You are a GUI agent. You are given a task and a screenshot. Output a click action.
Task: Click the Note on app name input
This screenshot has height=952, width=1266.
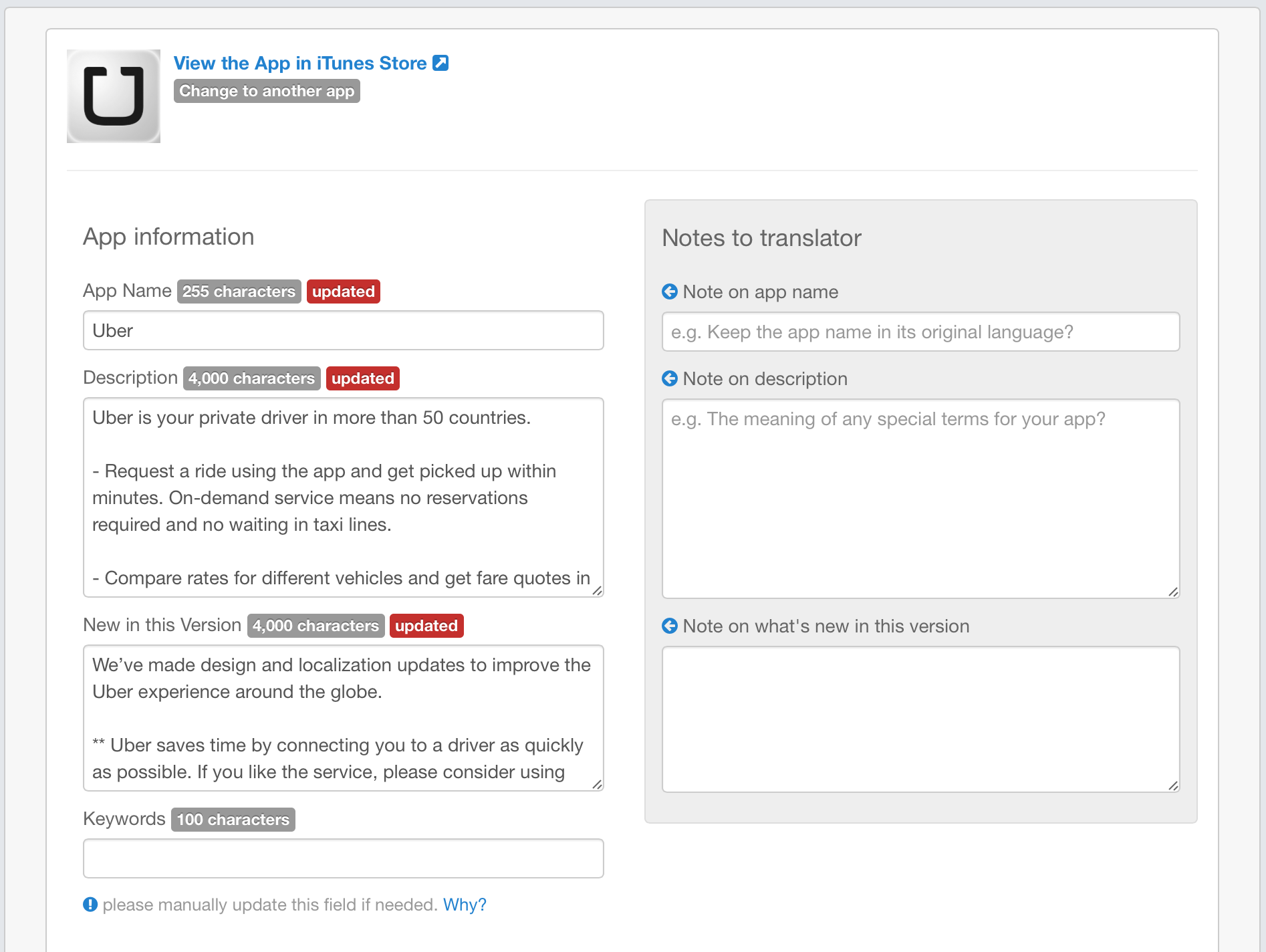pyautogui.click(x=921, y=332)
